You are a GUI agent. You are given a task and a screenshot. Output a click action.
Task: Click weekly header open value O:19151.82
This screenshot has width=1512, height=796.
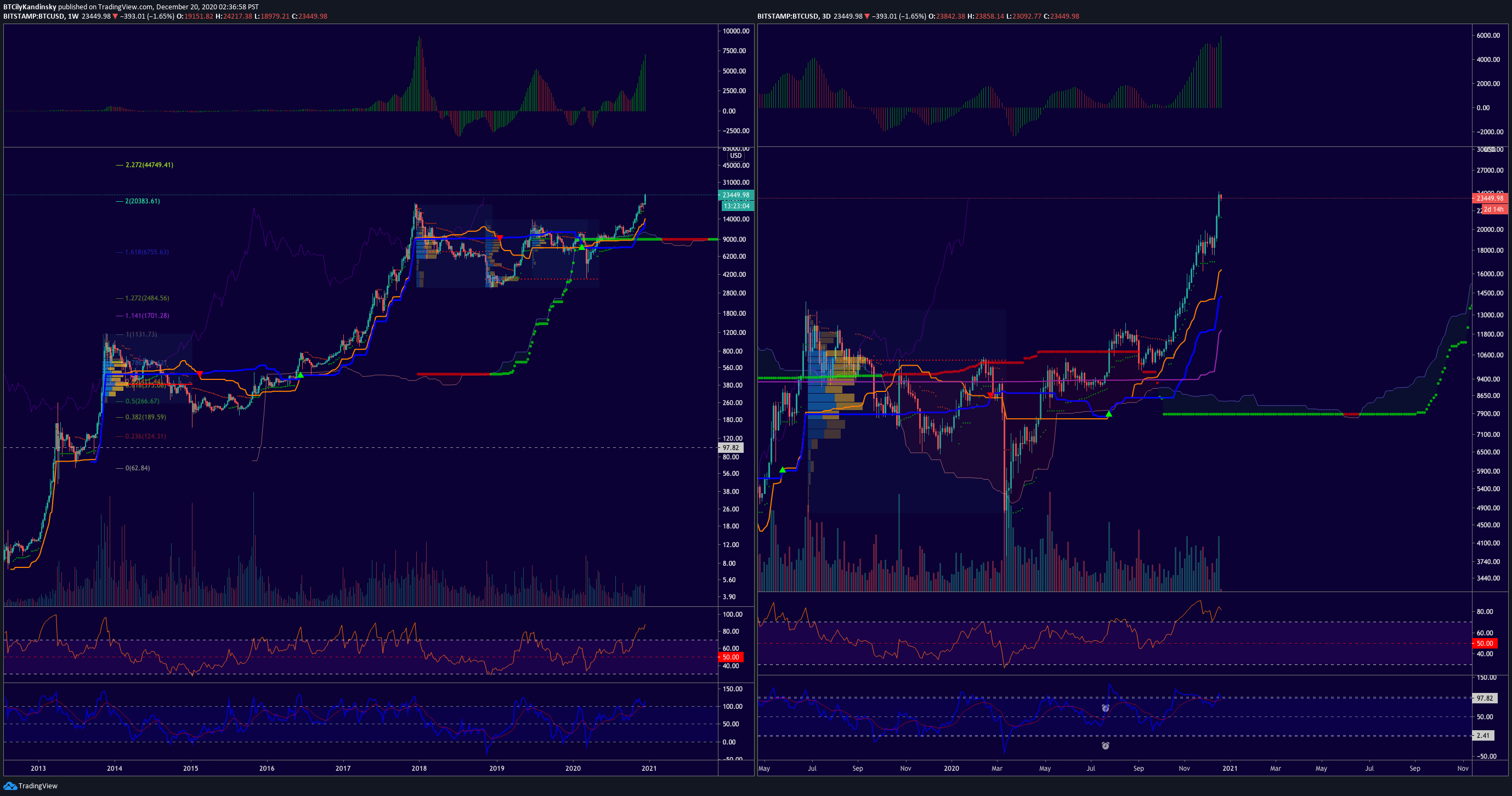click(195, 16)
